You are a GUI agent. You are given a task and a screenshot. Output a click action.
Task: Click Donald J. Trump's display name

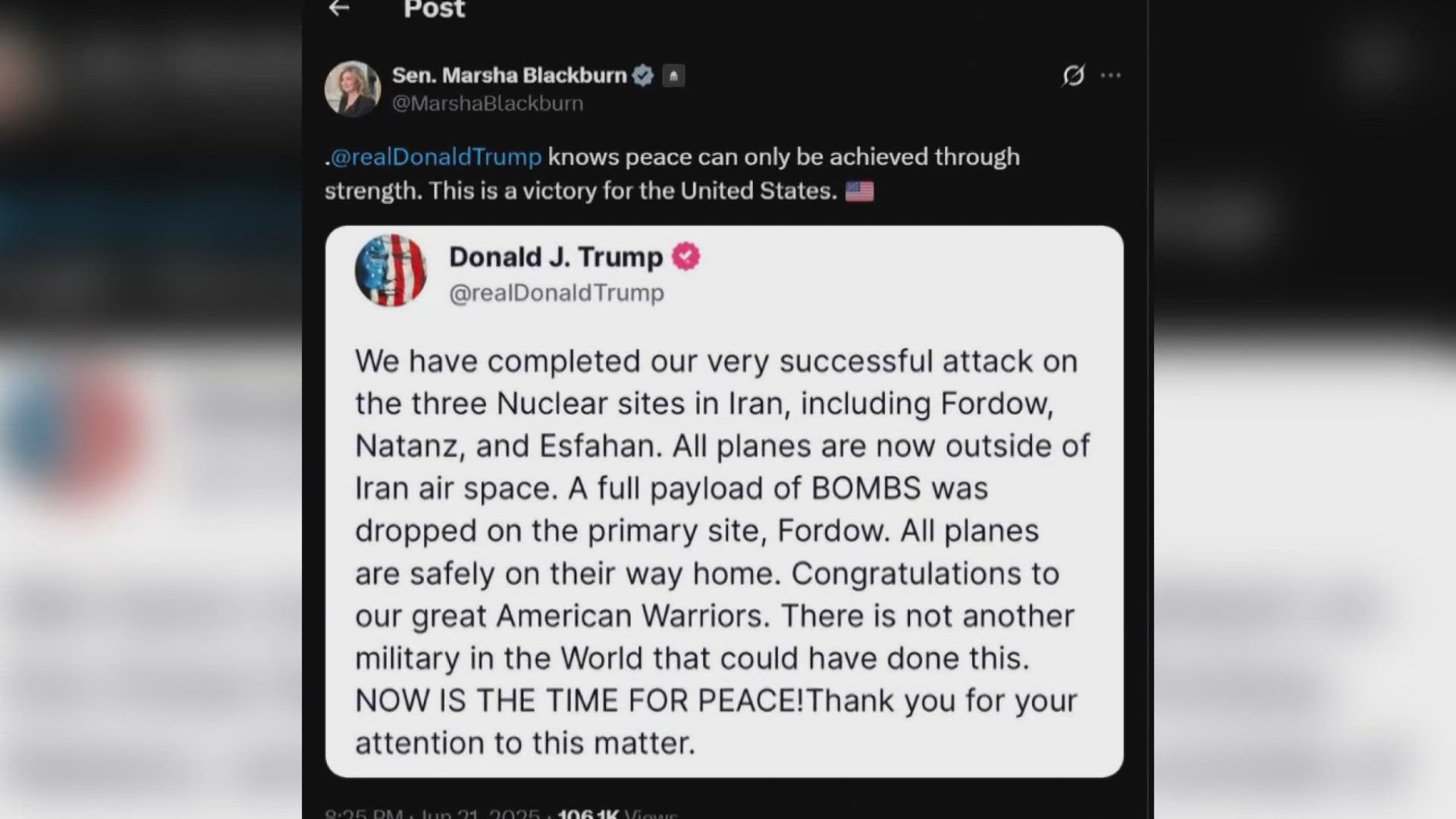[x=554, y=256]
